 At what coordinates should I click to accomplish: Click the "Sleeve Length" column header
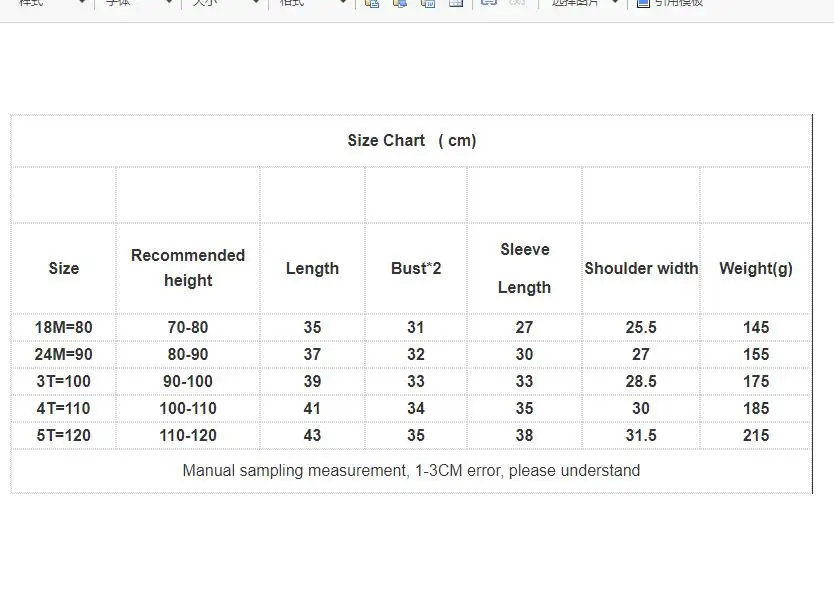pyautogui.click(x=524, y=268)
